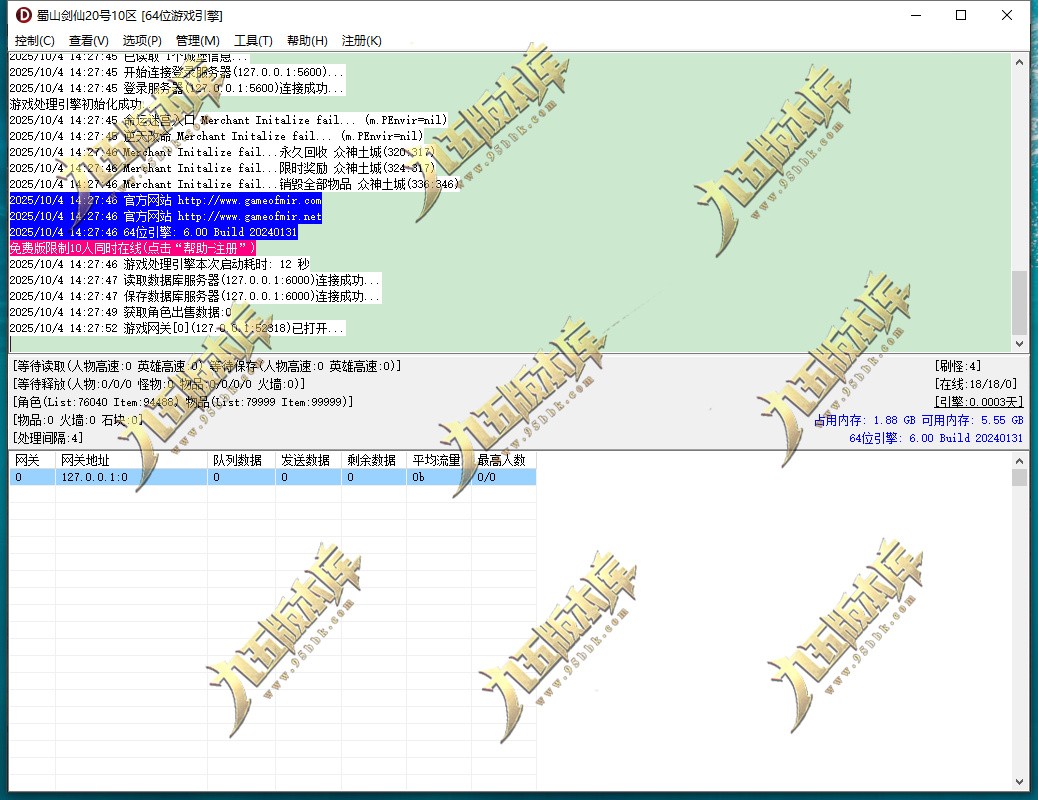The width and height of the screenshot is (1038, 800).
Task: Click the red D application icon in title bar
Action: [x=24, y=15]
